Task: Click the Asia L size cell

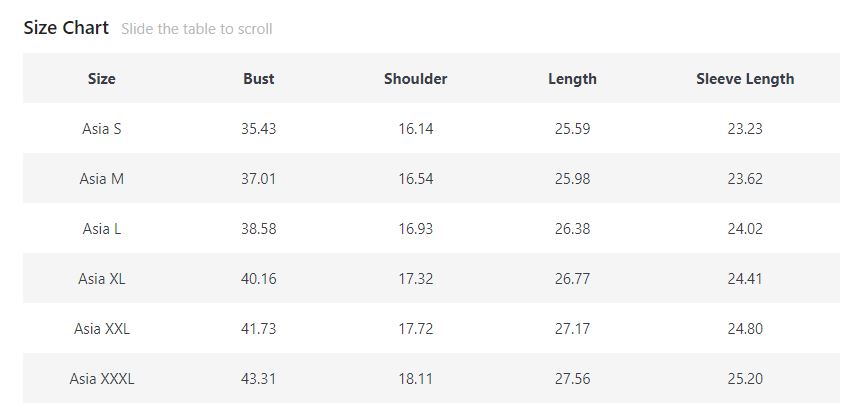Action: tap(102, 229)
